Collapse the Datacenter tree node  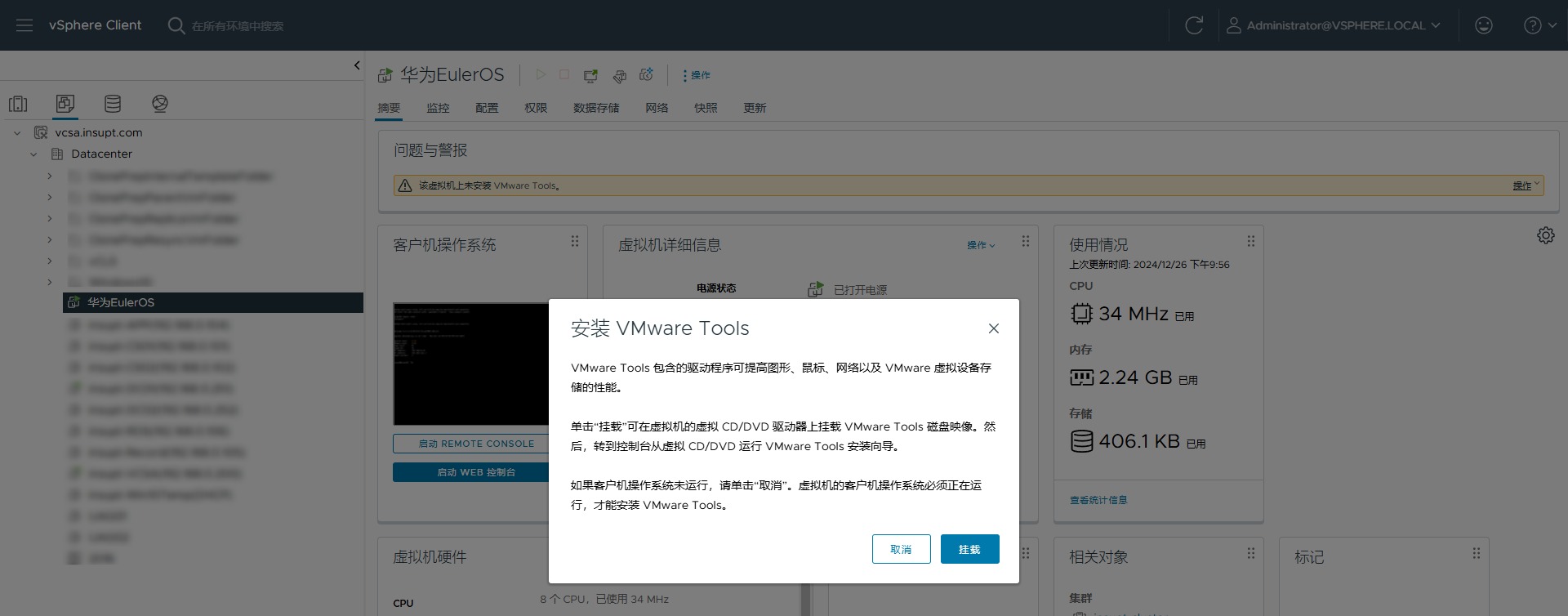click(33, 154)
